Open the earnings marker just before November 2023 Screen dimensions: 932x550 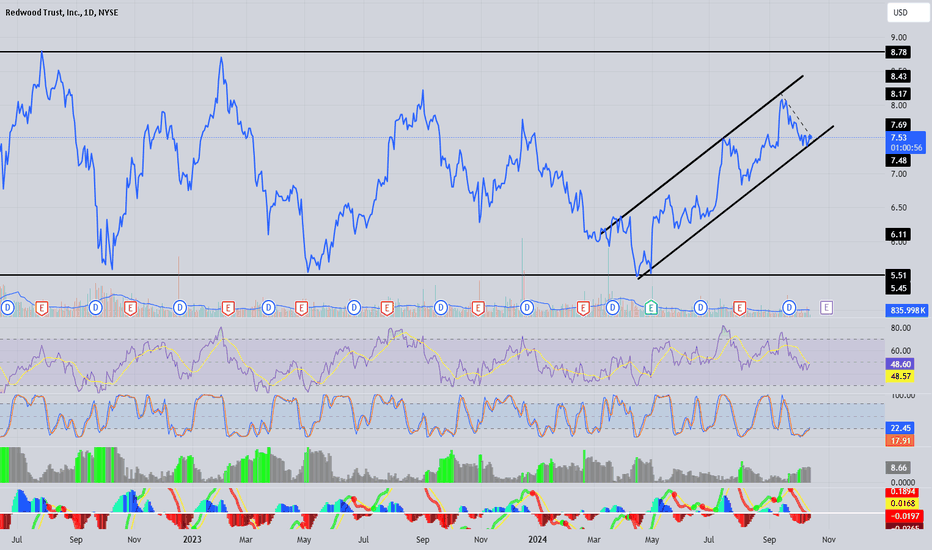478,307
